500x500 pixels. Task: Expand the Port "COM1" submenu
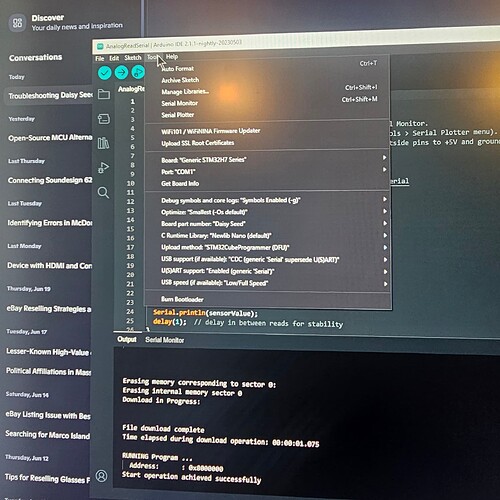coord(267,171)
